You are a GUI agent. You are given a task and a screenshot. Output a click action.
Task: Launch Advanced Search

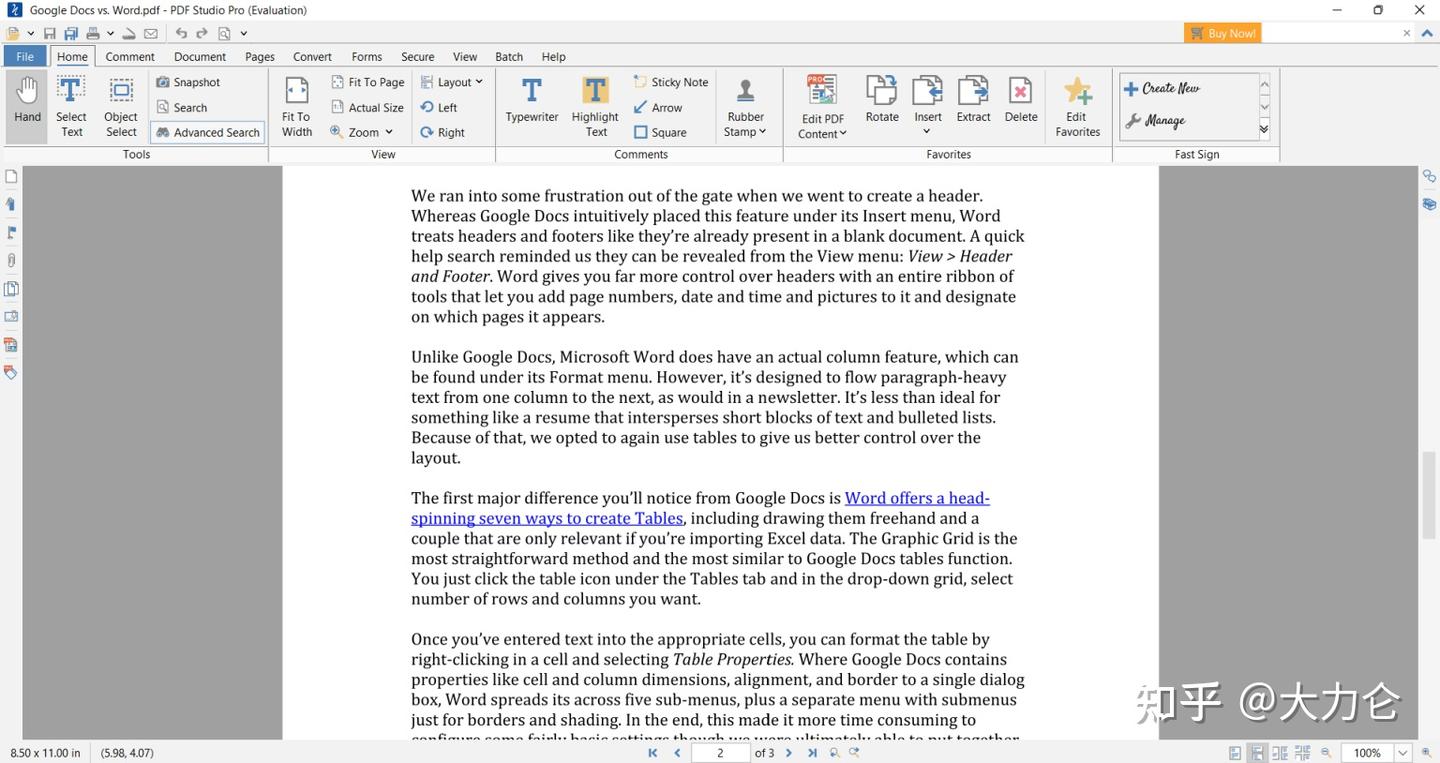(x=207, y=132)
